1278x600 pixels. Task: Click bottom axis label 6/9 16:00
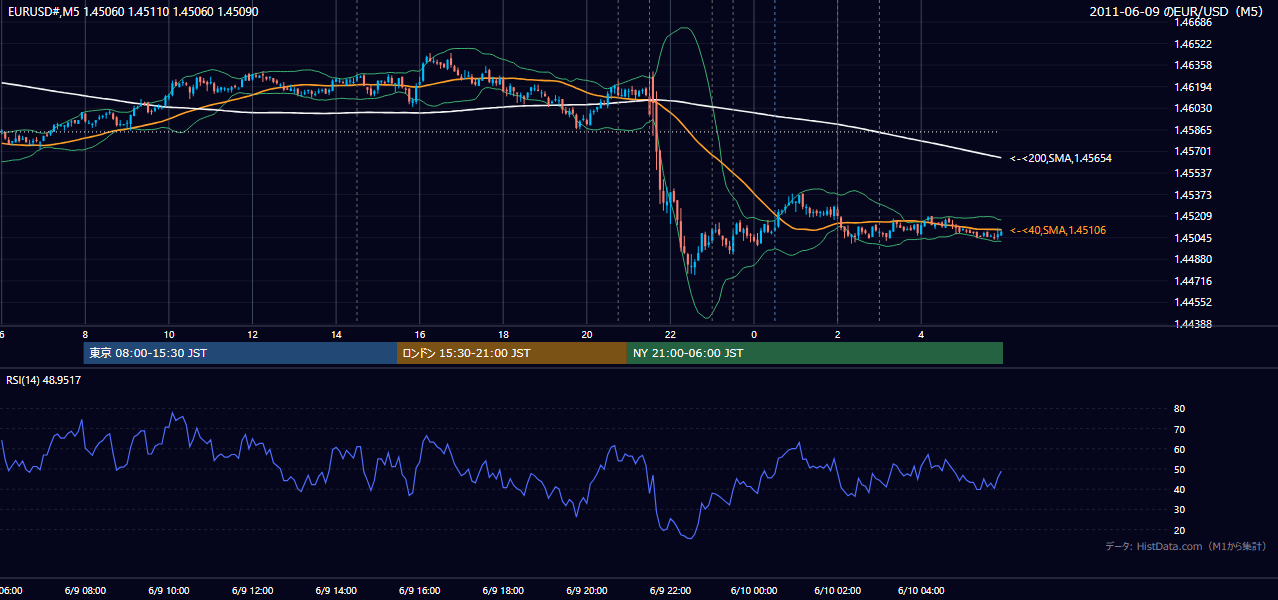click(420, 591)
